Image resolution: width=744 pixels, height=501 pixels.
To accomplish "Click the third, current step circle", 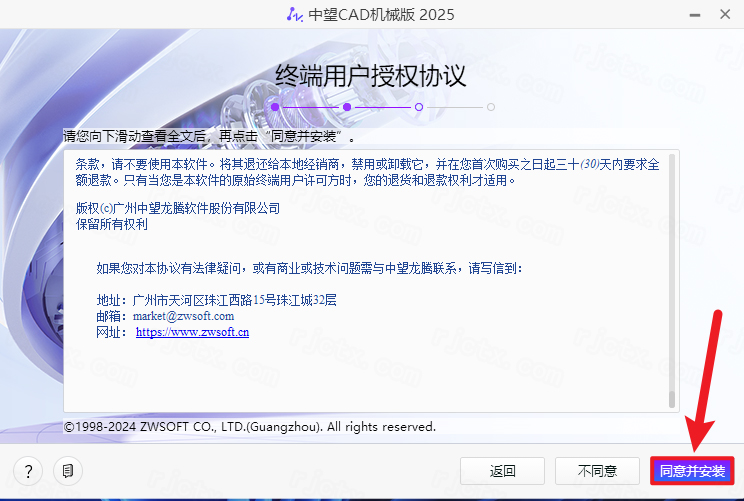I will pos(419,106).
